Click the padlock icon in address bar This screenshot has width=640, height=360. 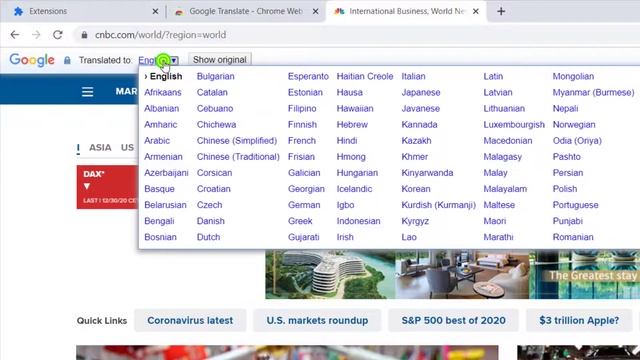point(84,35)
